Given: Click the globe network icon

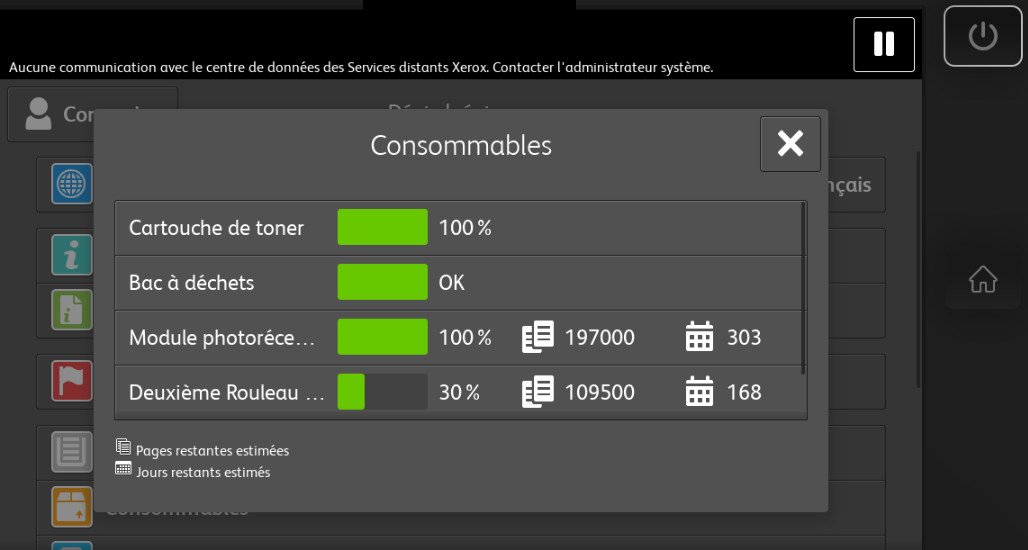Looking at the screenshot, I should (x=72, y=184).
